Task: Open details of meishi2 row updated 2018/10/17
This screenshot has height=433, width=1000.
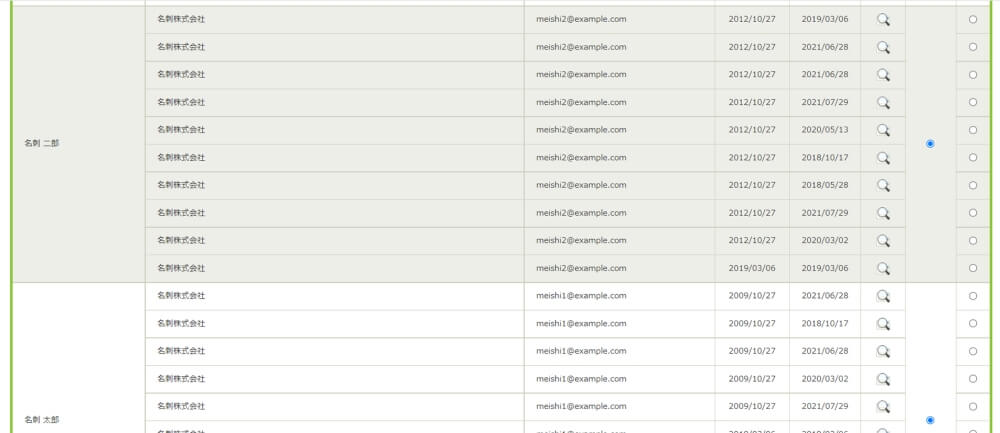Action: click(x=883, y=158)
